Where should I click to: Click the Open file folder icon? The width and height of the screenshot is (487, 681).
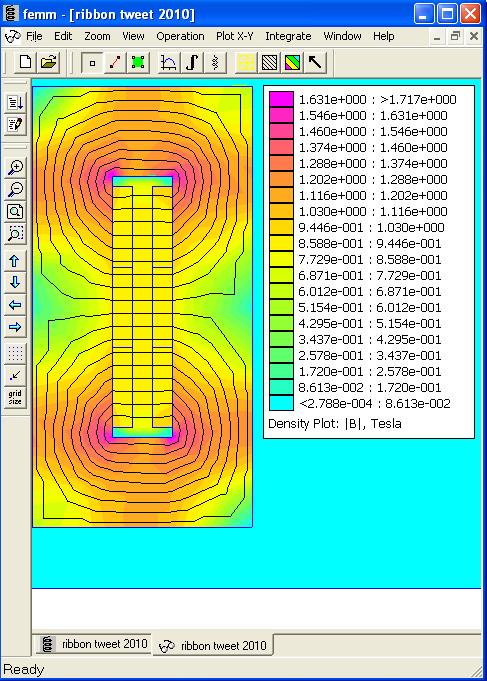(49, 63)
